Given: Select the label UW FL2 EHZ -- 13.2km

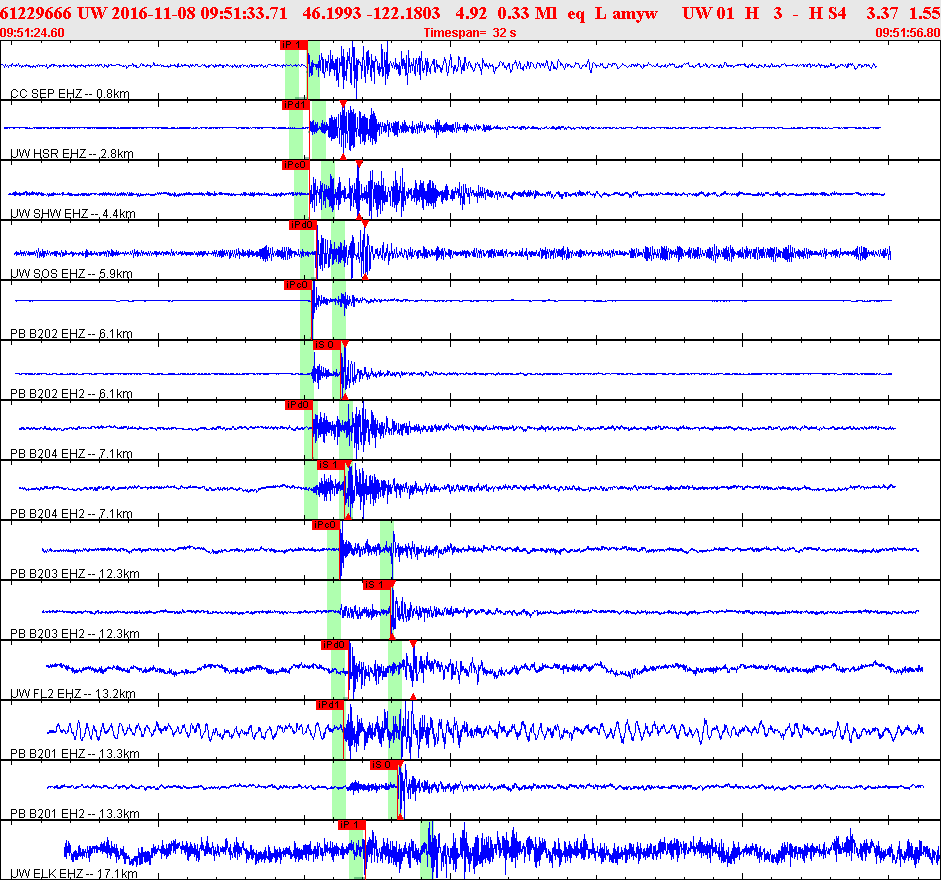Looking at the screenshot, I should (x=73, y=694).
